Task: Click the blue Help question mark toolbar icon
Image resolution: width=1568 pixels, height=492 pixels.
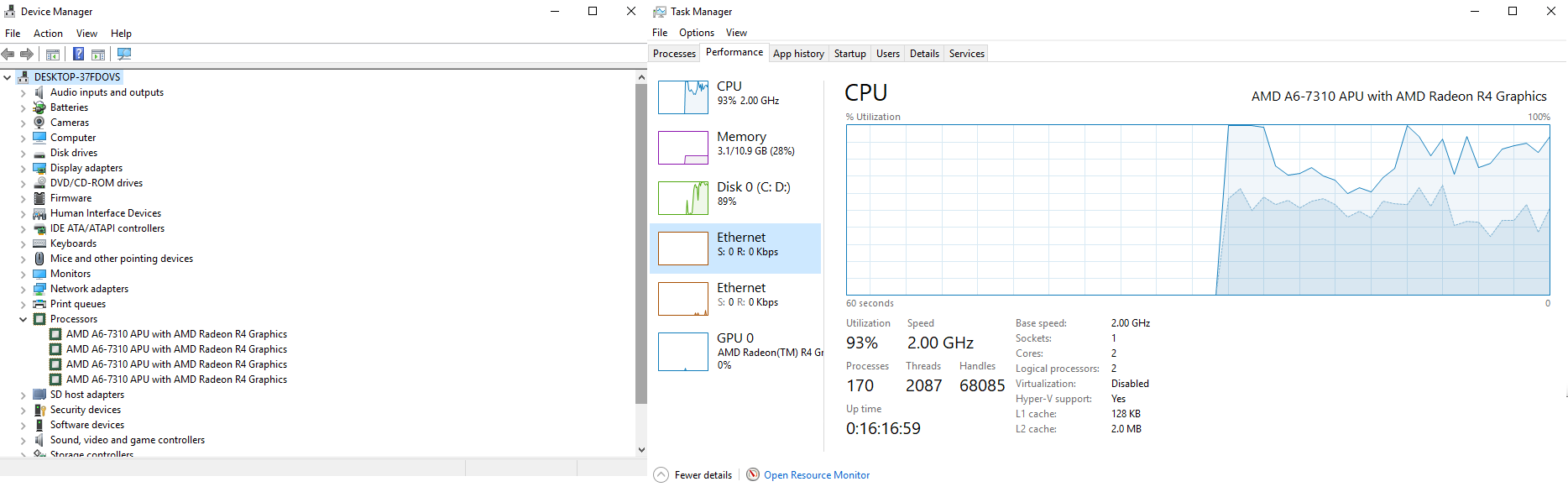Action: [x=78, y=54]
